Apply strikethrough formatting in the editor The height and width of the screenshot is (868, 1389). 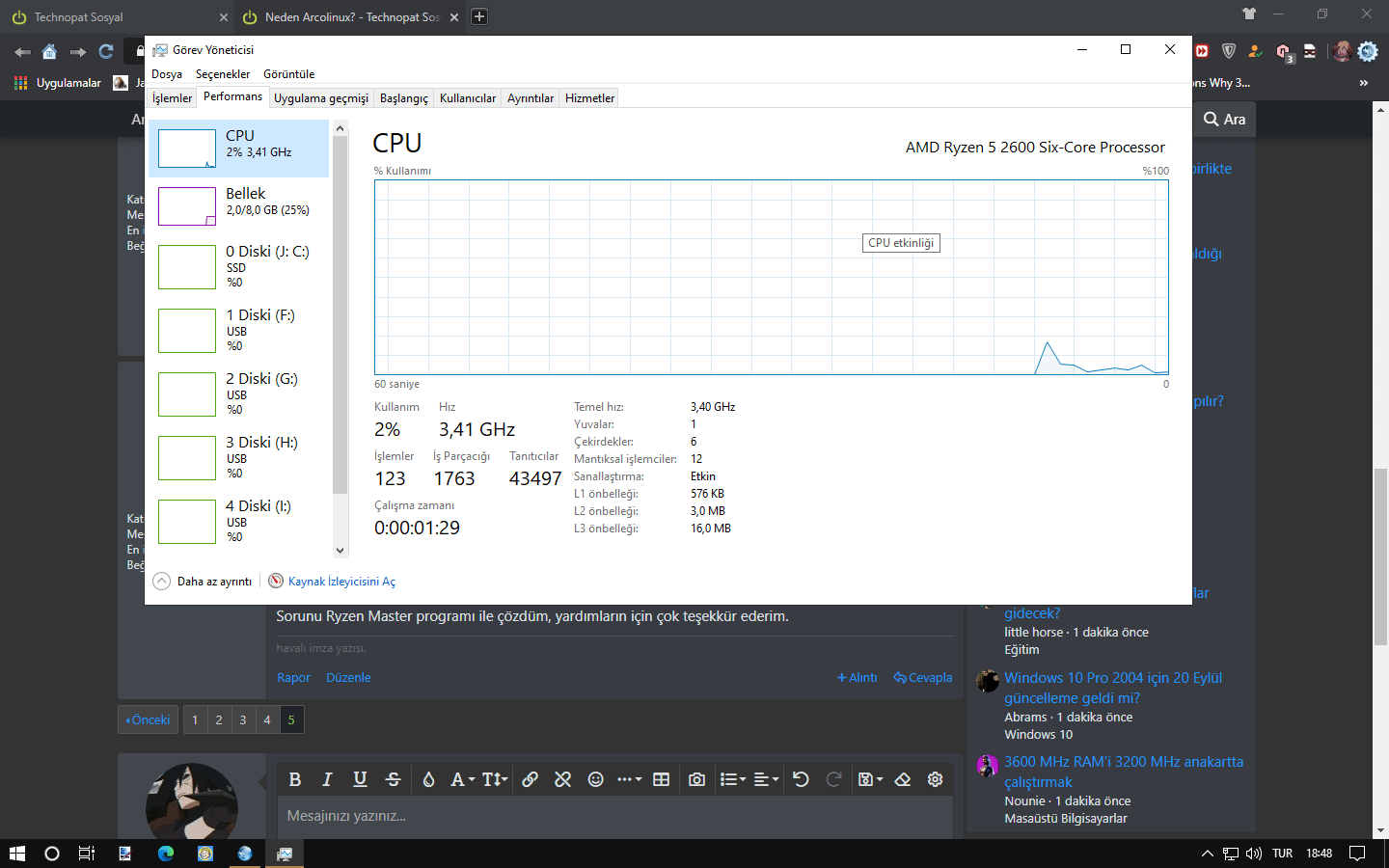(393, 779)
